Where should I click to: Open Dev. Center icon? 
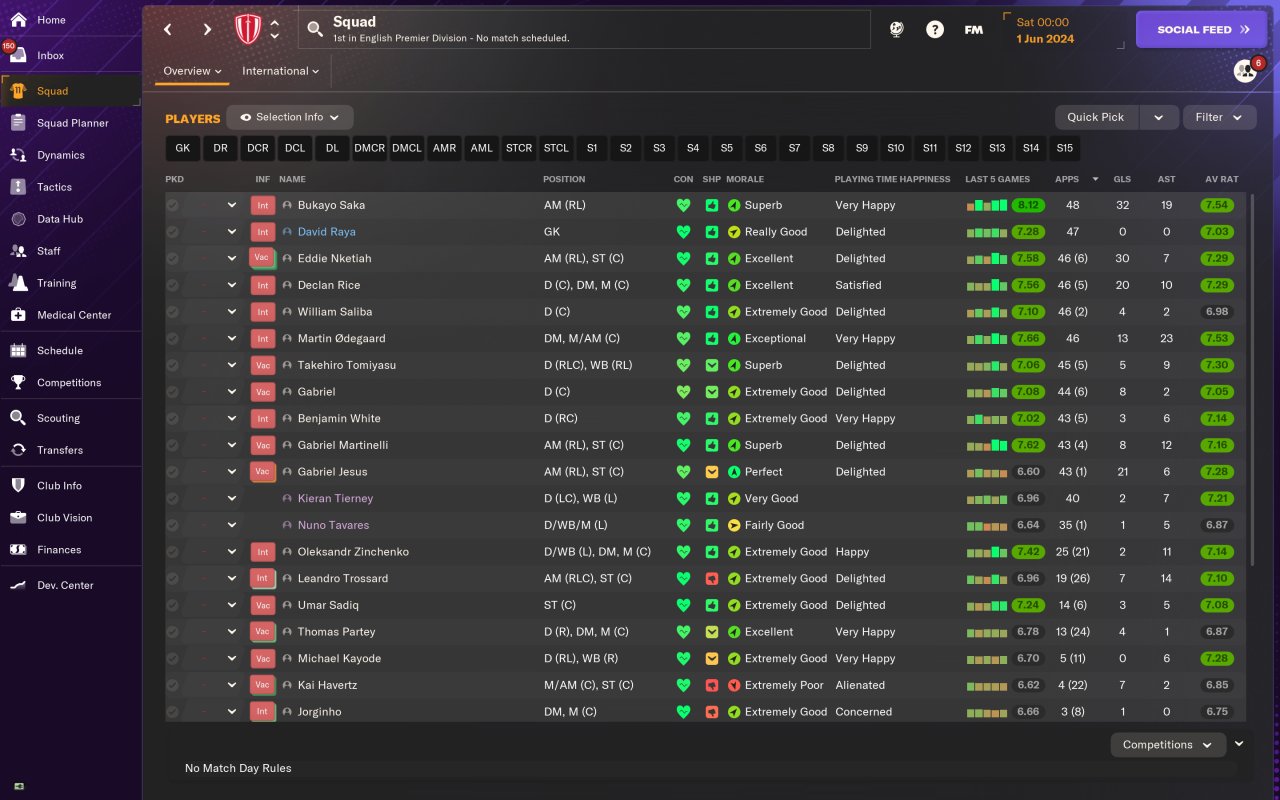coord(18,585)
